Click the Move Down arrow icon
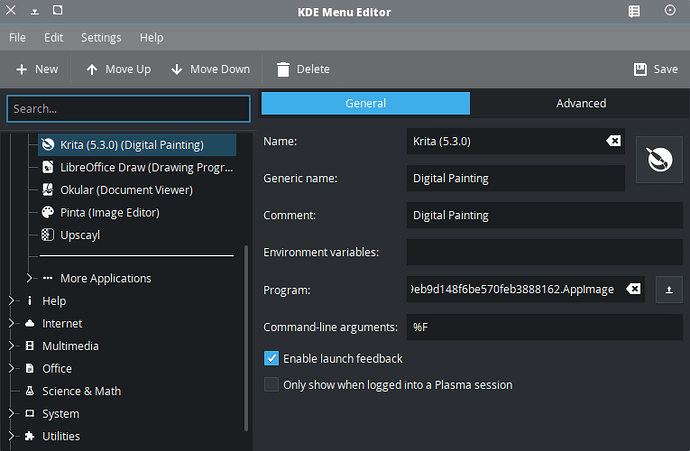This screenshot has width=690, height=451. [x=176, y=70]
